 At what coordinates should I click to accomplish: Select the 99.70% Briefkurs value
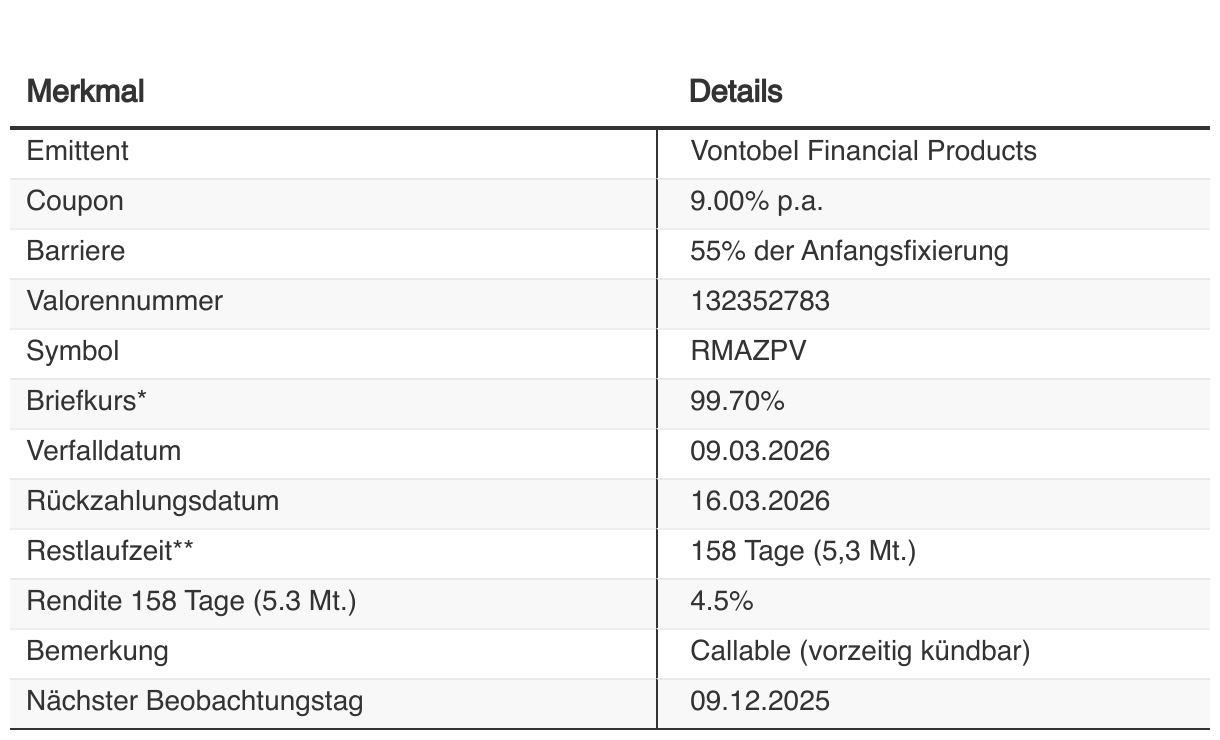[x=737, y=401]
